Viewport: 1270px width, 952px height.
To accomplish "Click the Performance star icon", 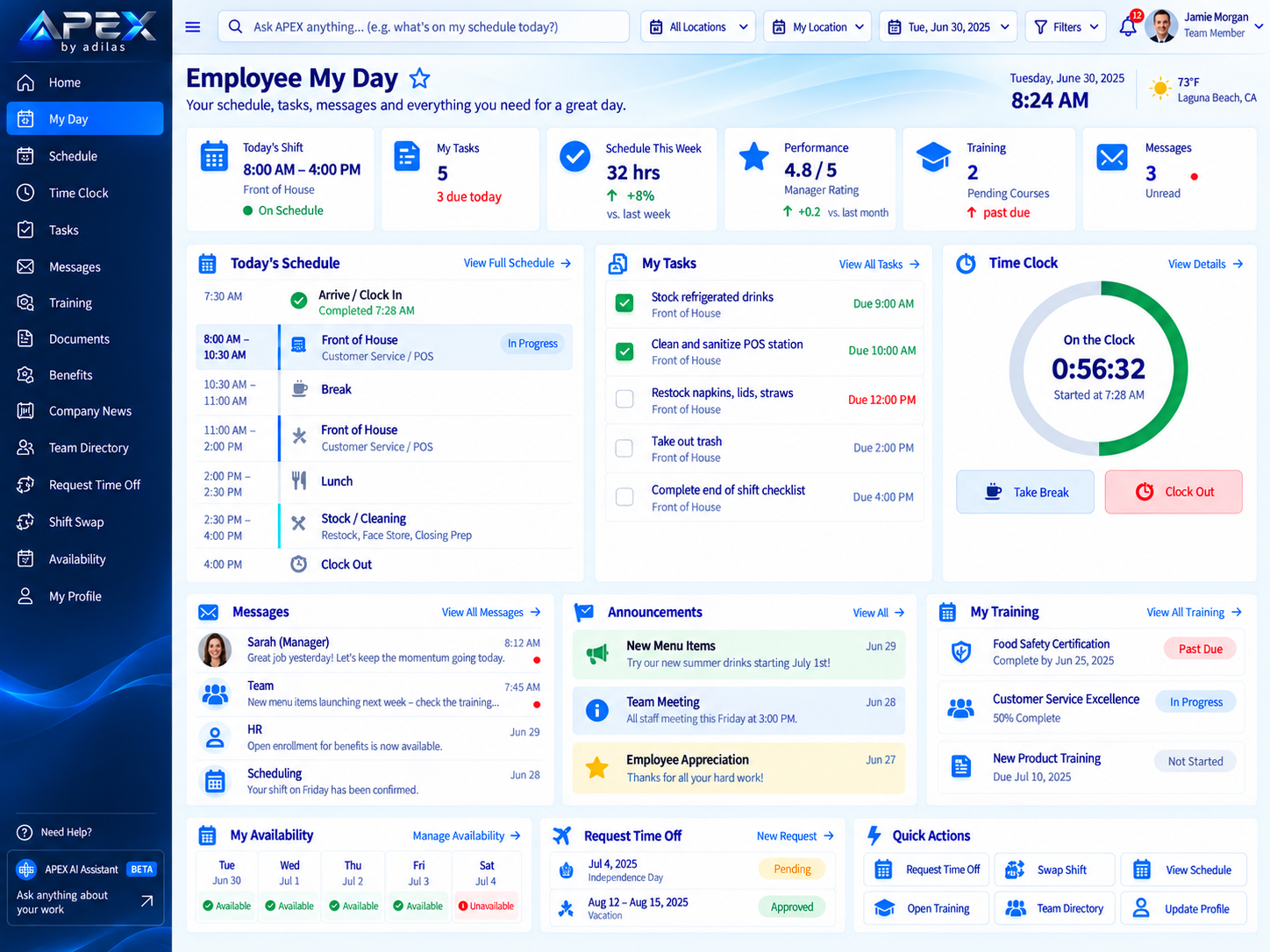I will [754, 157].
